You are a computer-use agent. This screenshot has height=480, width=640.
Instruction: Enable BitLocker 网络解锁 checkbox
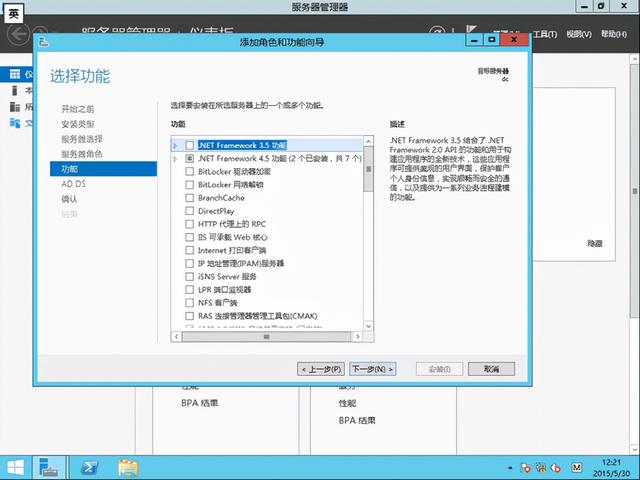tap(189, 184)
